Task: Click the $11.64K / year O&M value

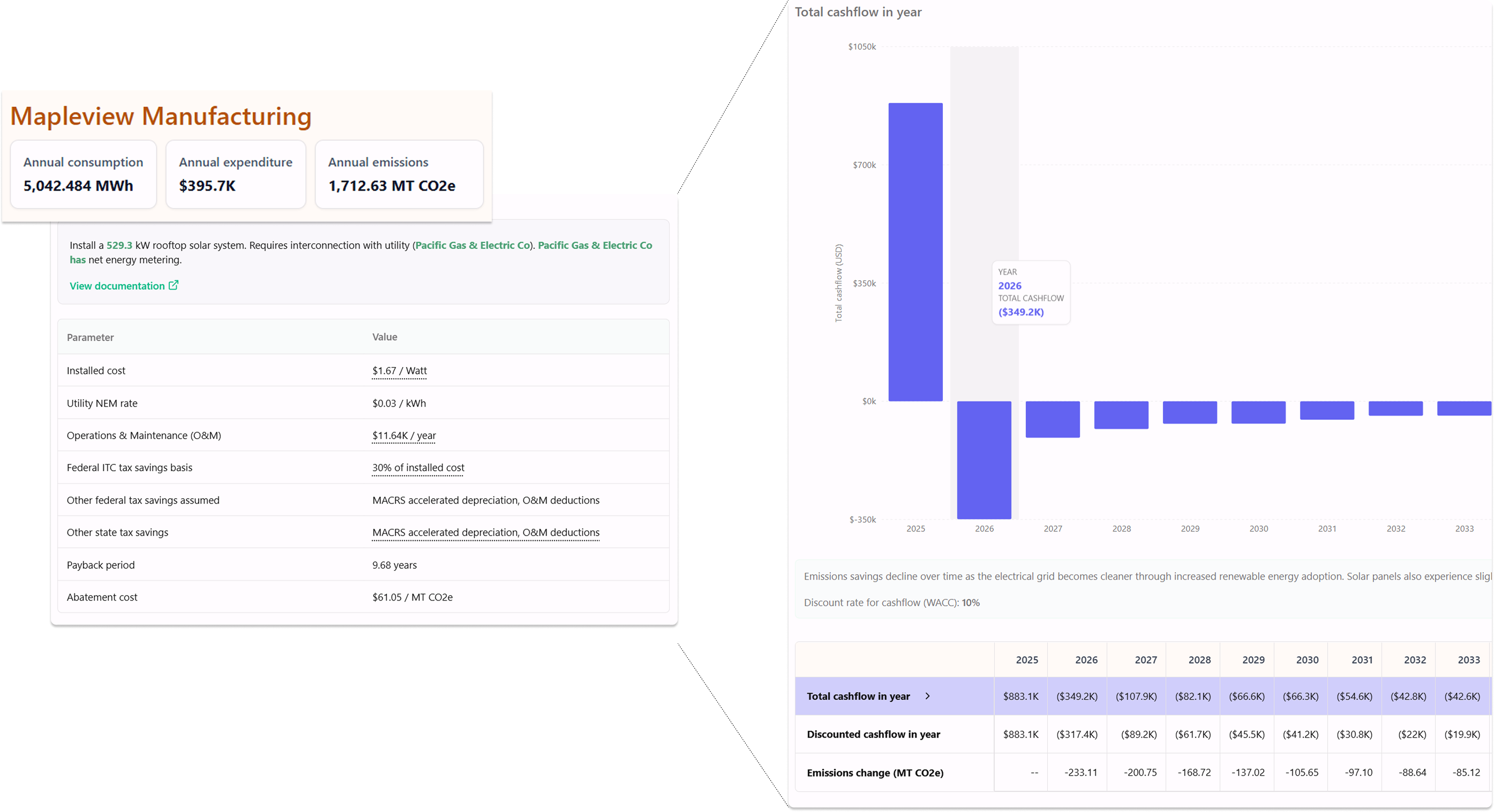Action: [404, 435]
